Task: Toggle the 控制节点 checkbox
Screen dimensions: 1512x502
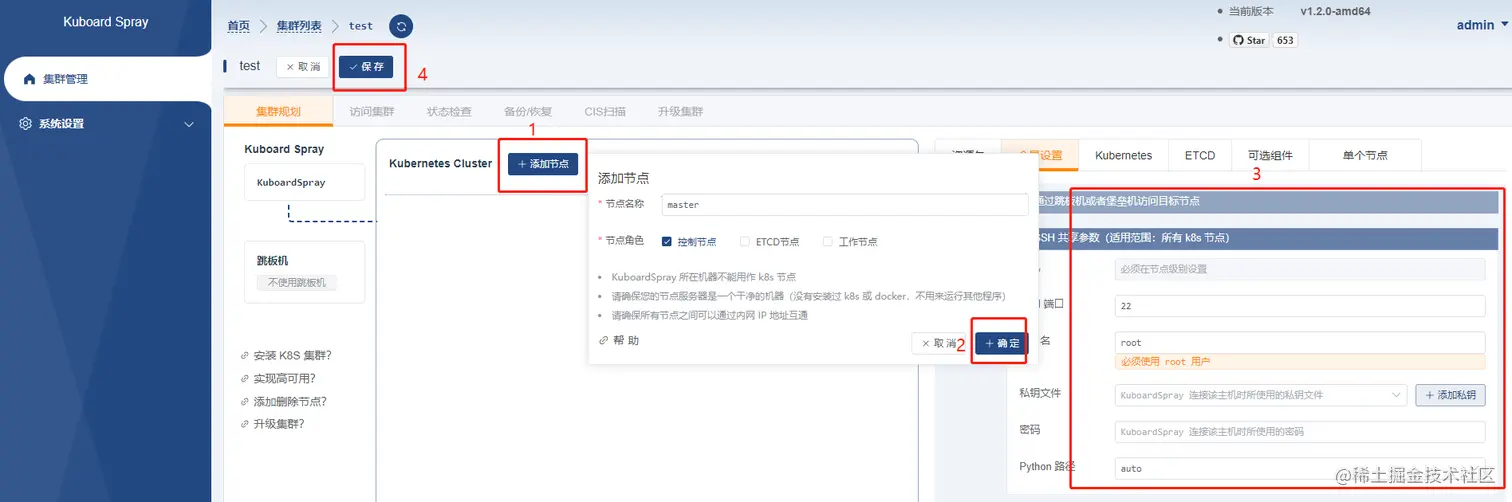Action: (667, 241)
